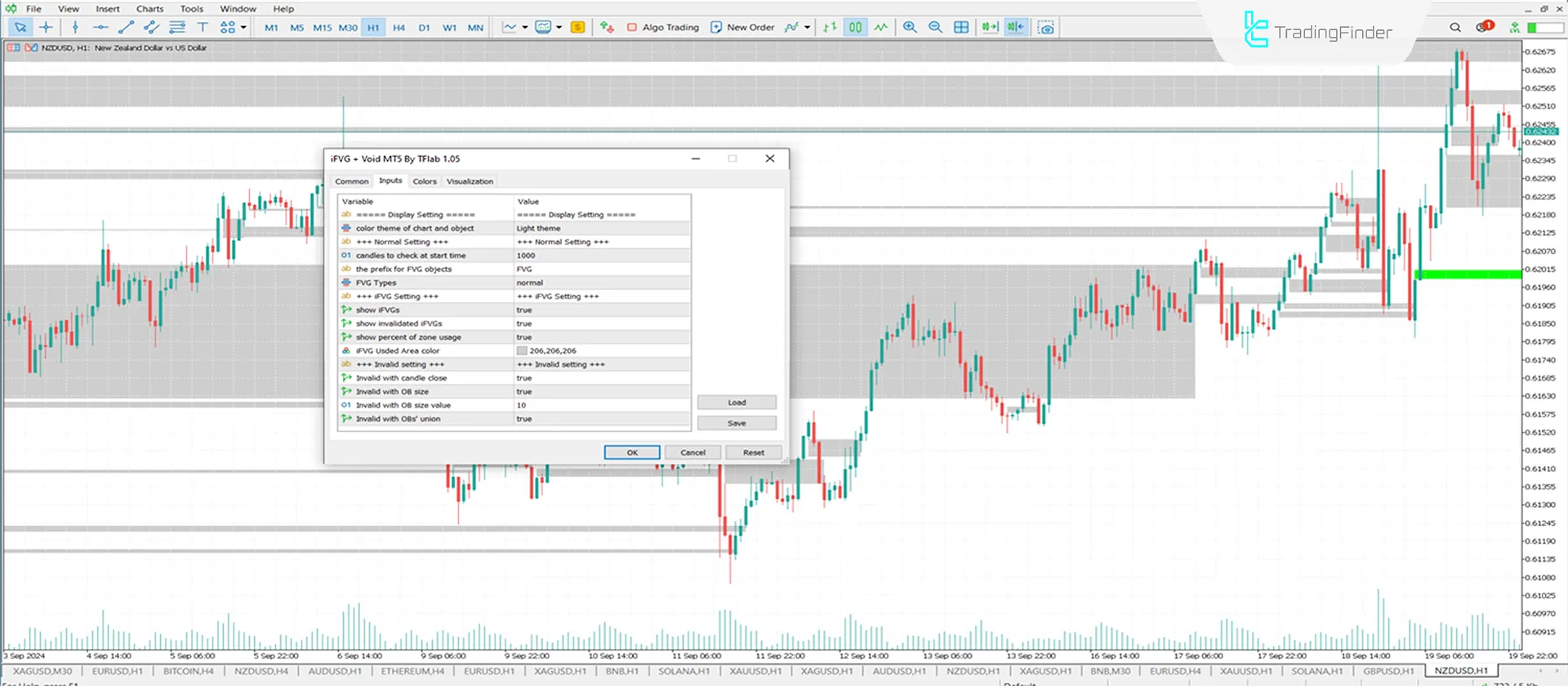
Task: Toggle the chart shift button
Action: click(1015, 27)
